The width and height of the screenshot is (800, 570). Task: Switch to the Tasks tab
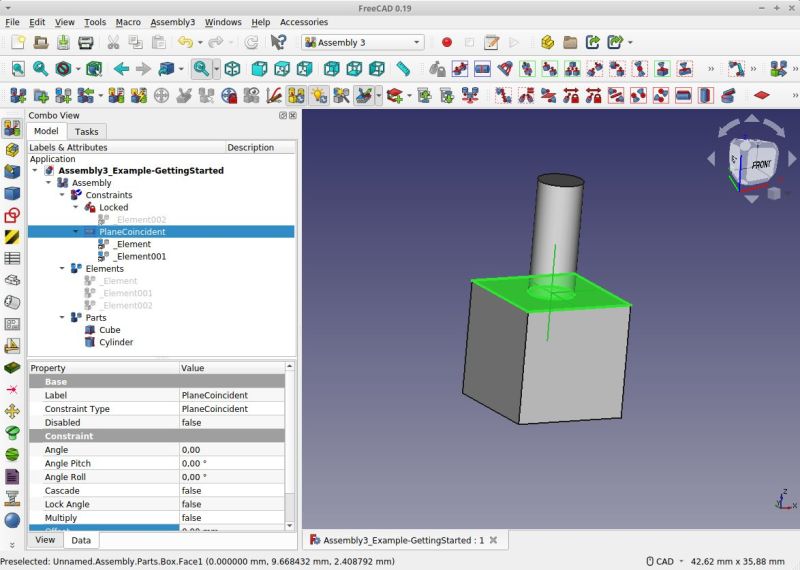click(x=87, y=132)
